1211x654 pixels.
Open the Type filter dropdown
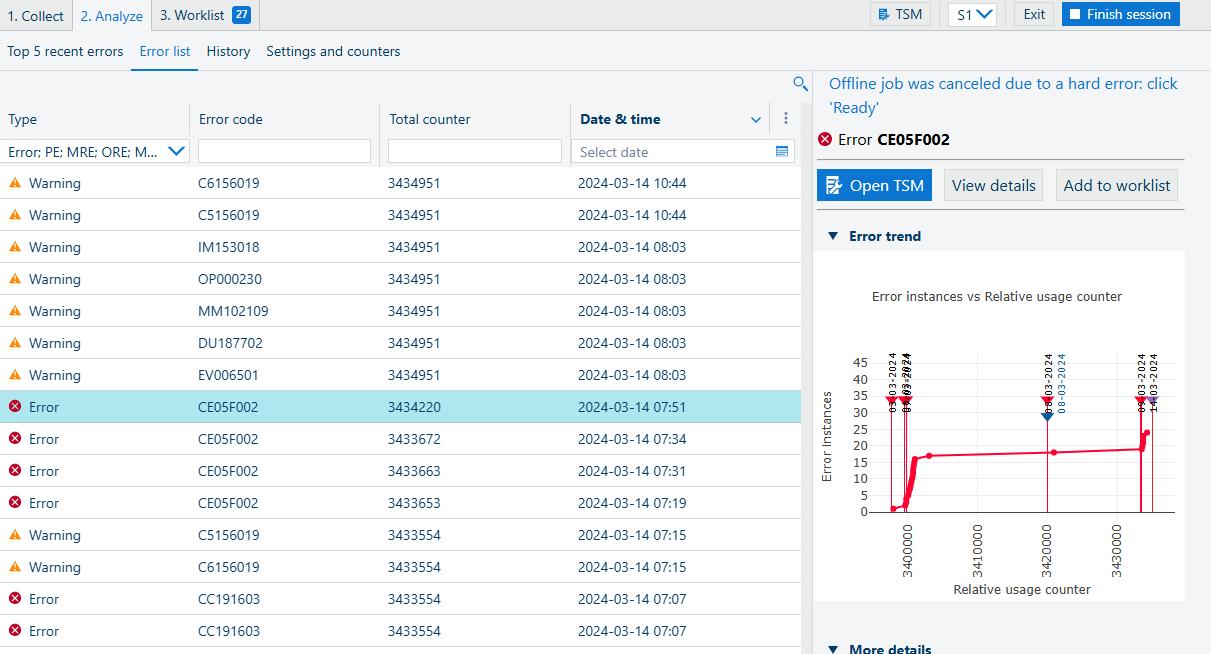pyautogui.click(x=177, y=152)
